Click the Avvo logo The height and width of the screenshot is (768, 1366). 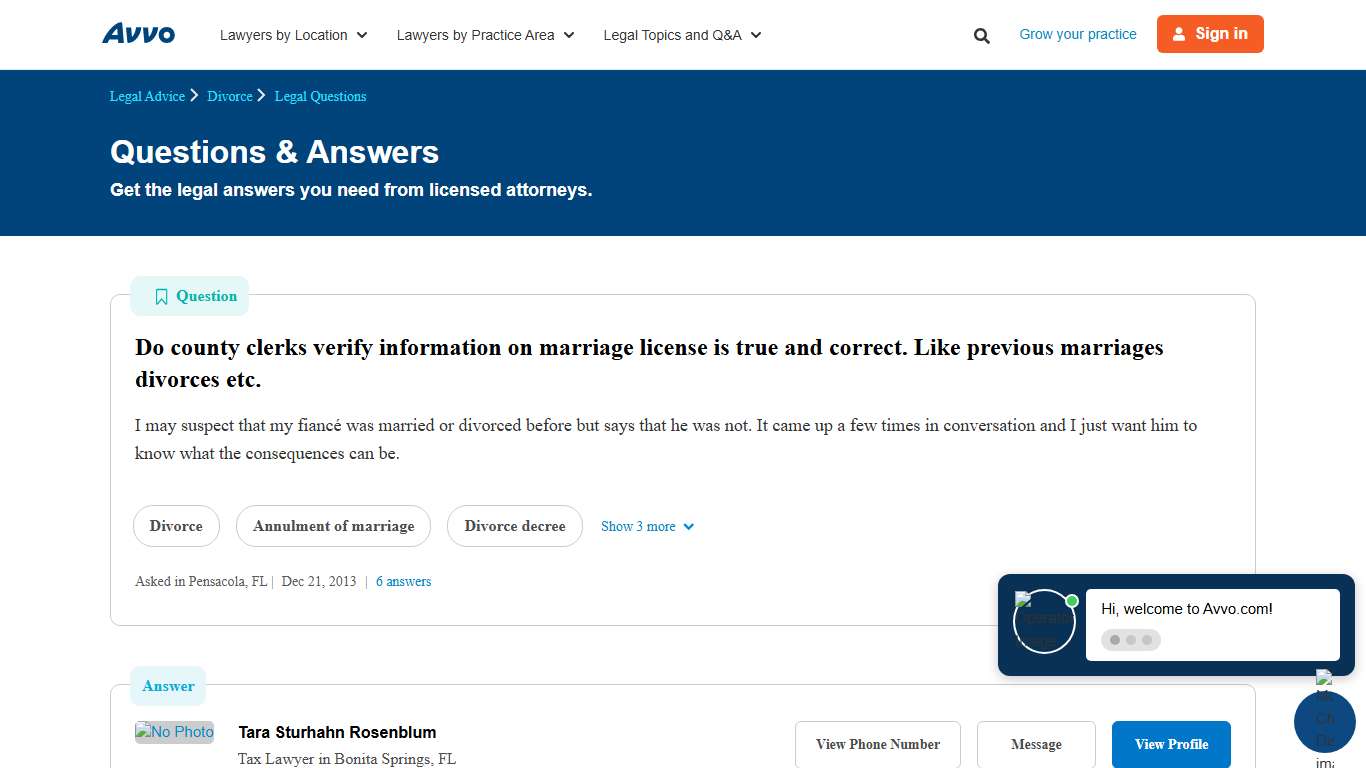[138, 33]
